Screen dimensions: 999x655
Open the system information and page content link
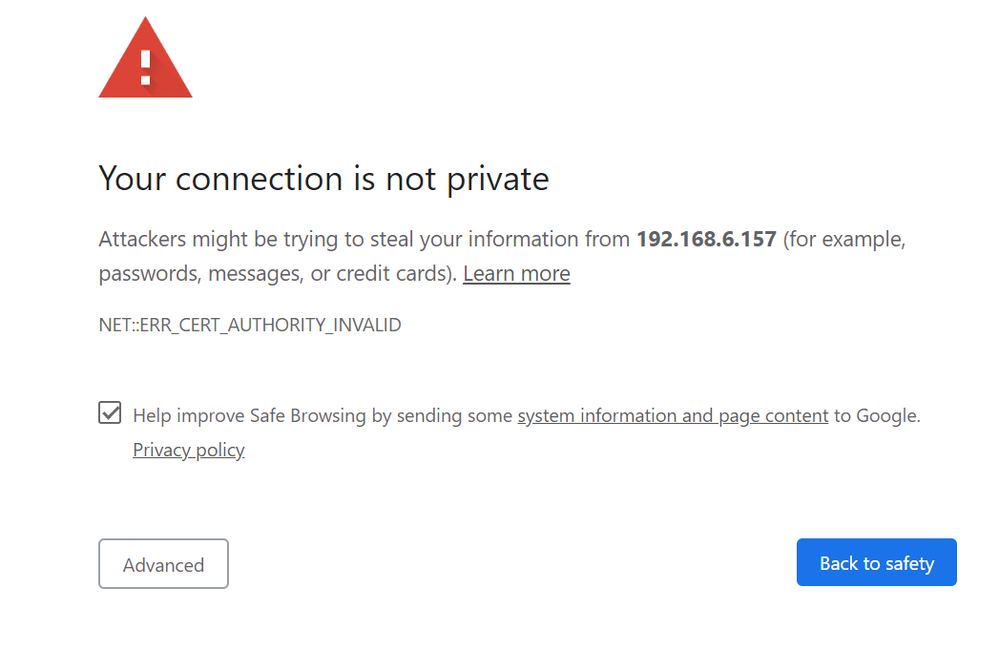[x=672, y=416]
